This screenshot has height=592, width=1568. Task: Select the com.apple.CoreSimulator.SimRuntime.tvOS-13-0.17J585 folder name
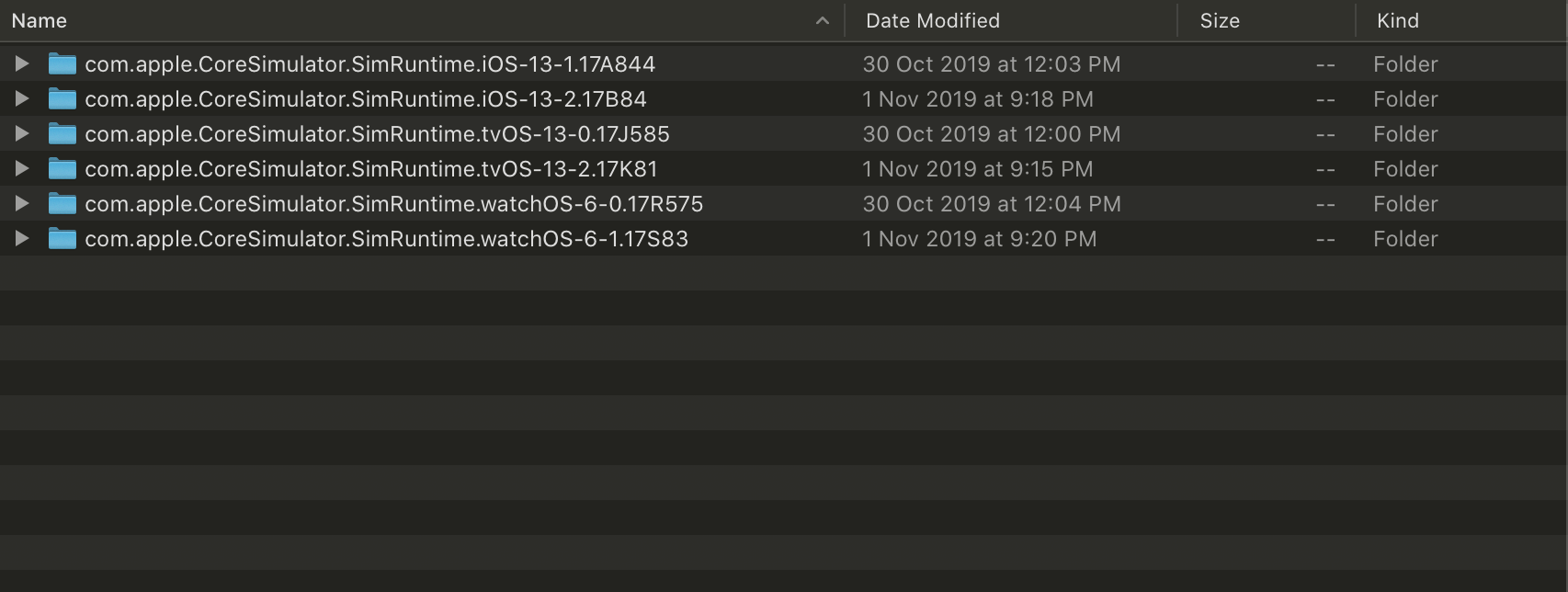377,134
